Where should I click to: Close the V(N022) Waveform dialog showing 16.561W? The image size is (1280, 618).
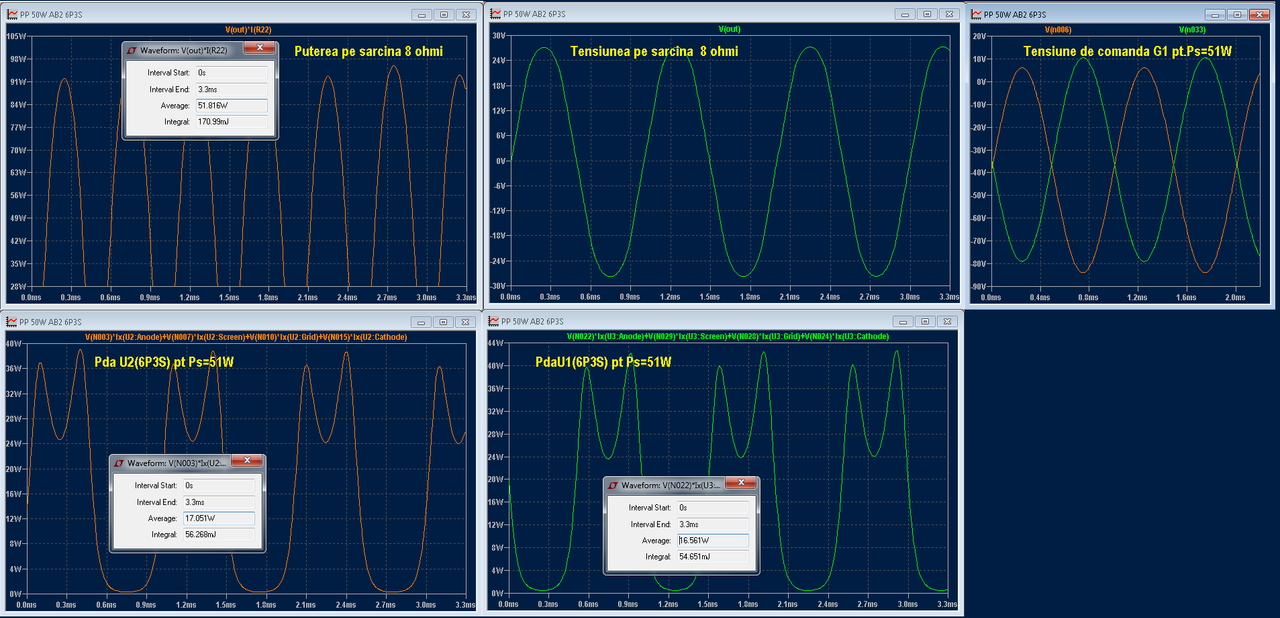[x=741, y=483]
